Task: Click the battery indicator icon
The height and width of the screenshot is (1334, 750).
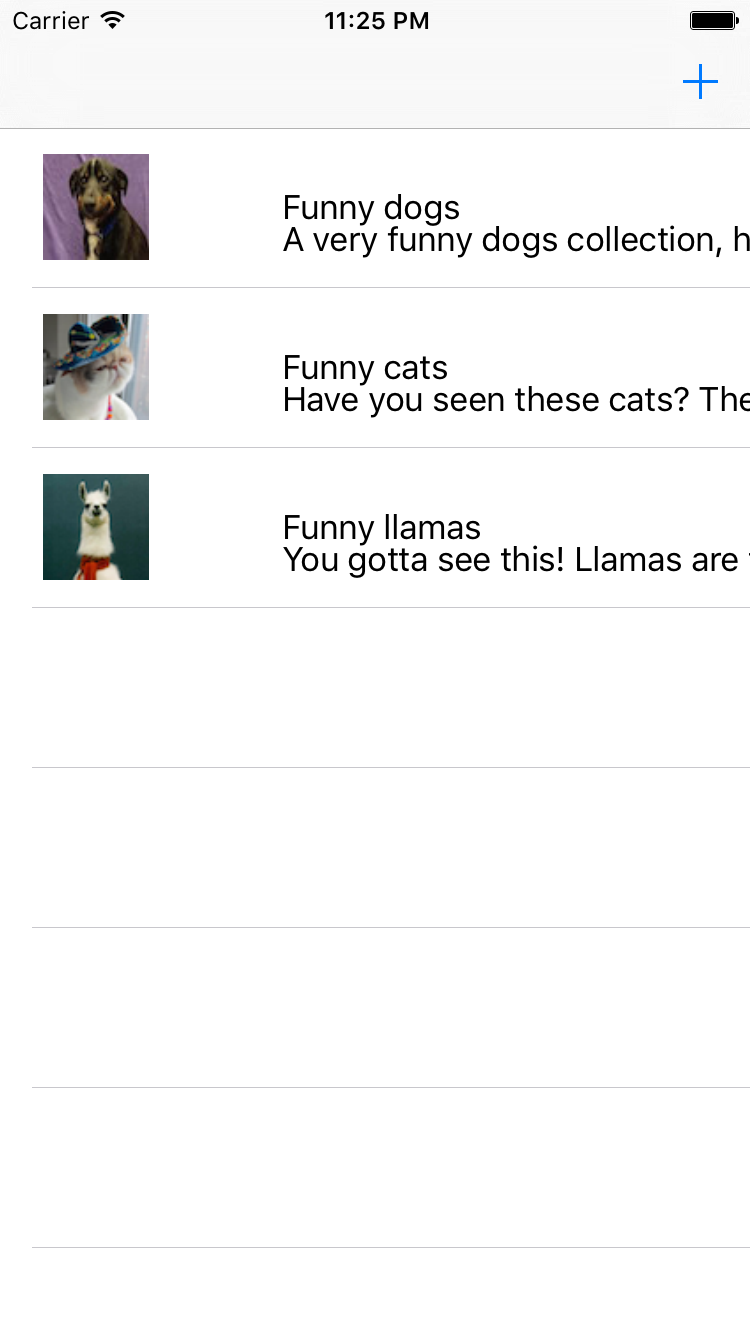Action: [713, 21]
